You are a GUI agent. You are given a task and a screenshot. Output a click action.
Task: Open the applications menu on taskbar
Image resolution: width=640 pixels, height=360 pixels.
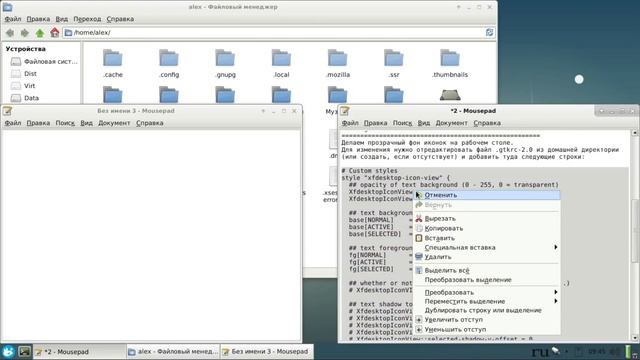(8, 351)
